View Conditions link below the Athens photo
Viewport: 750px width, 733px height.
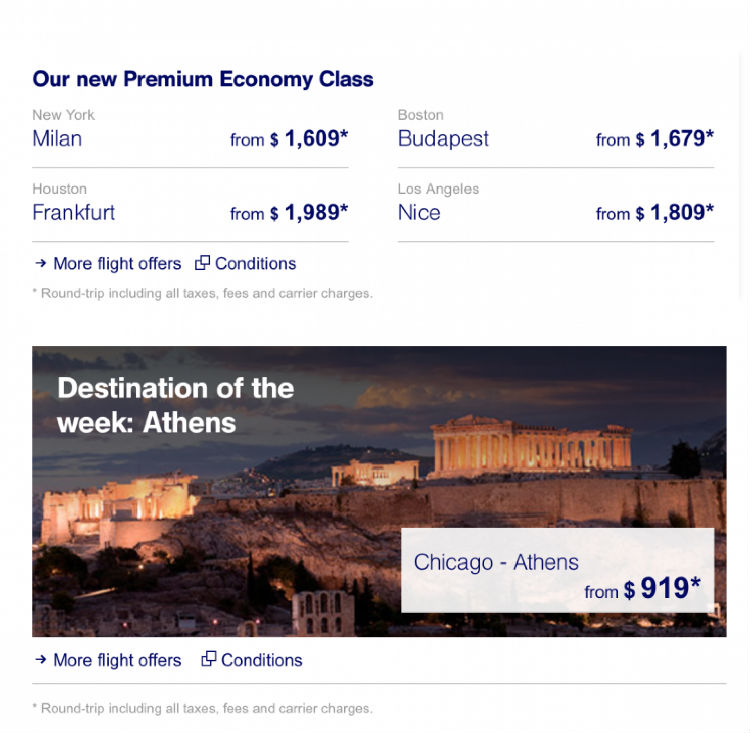click(x=261, y=660)
